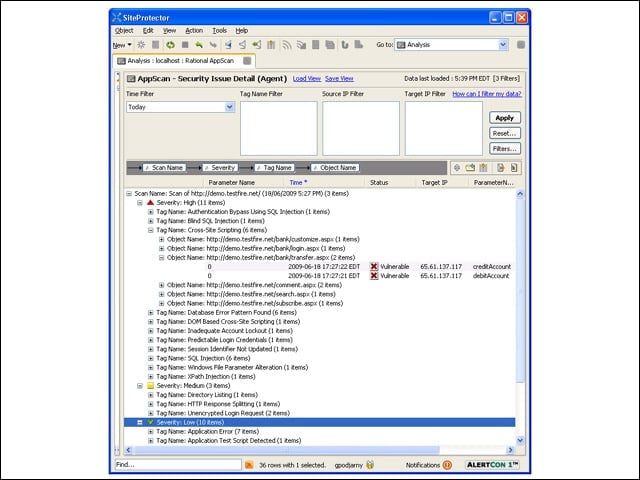Click the sun-shaped gear icon beside New

pos(141,45)
